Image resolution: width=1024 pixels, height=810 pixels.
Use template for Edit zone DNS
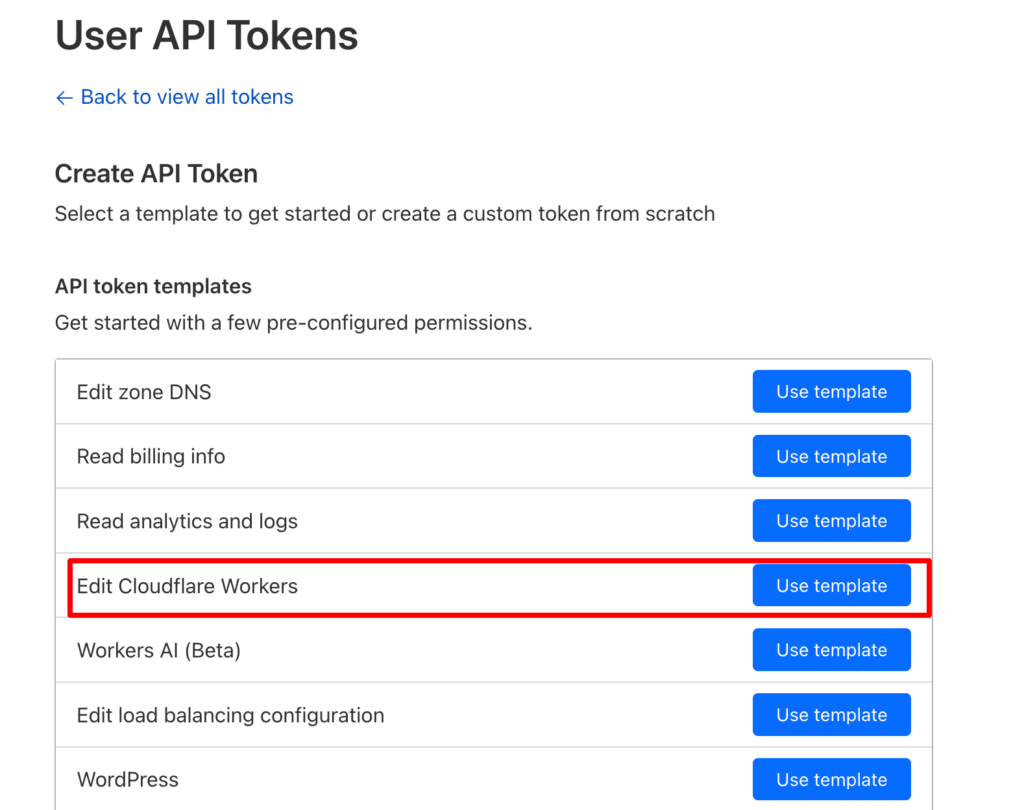click(831, 391)
